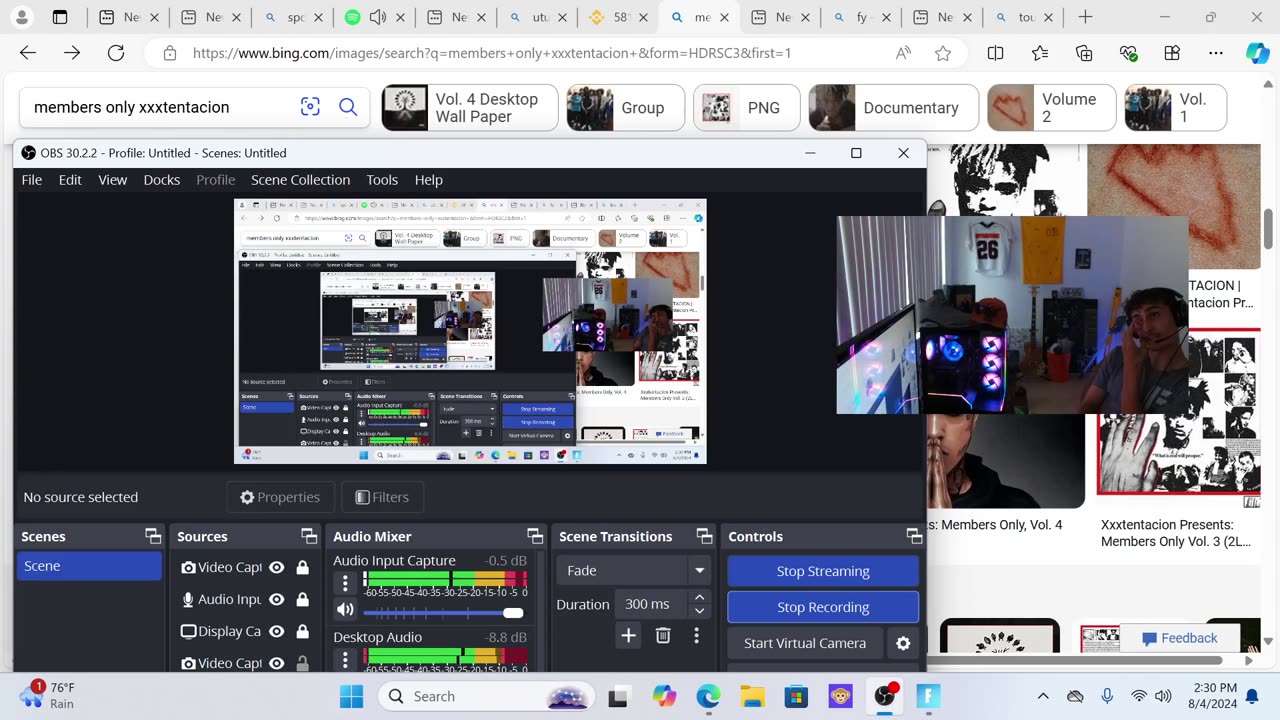1280x720 pixels.
Task: Delete the selected scene transition
Action: [x=662, y=635]
